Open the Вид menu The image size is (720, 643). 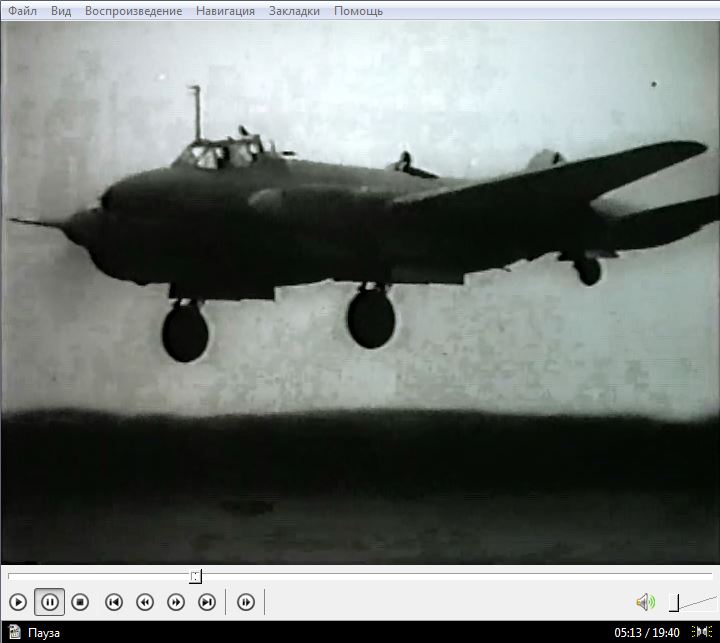(x=61, y=11)
